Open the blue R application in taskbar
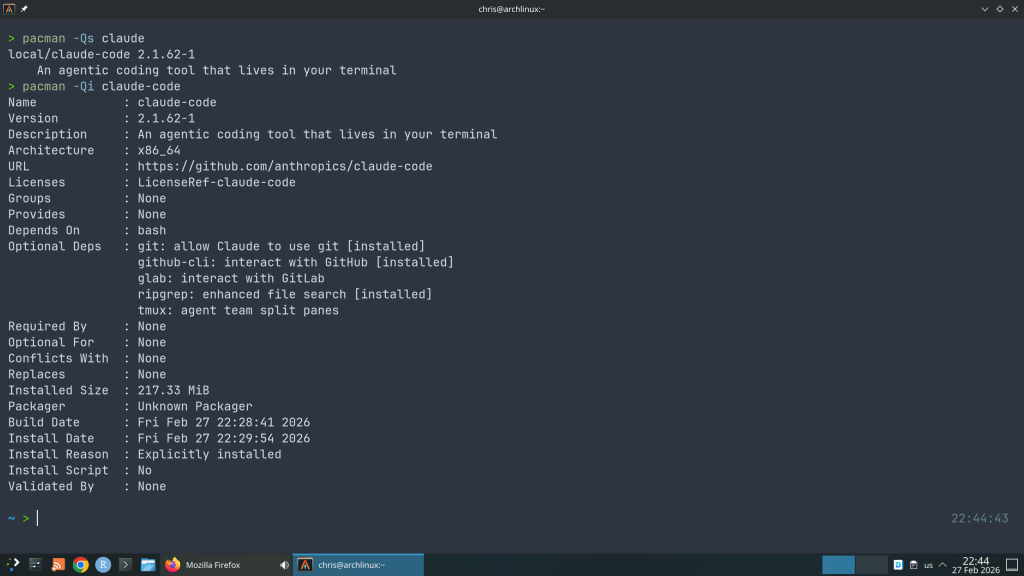Image resolution: width=1024 pixels, height=576 pixels. click(103, 565)
